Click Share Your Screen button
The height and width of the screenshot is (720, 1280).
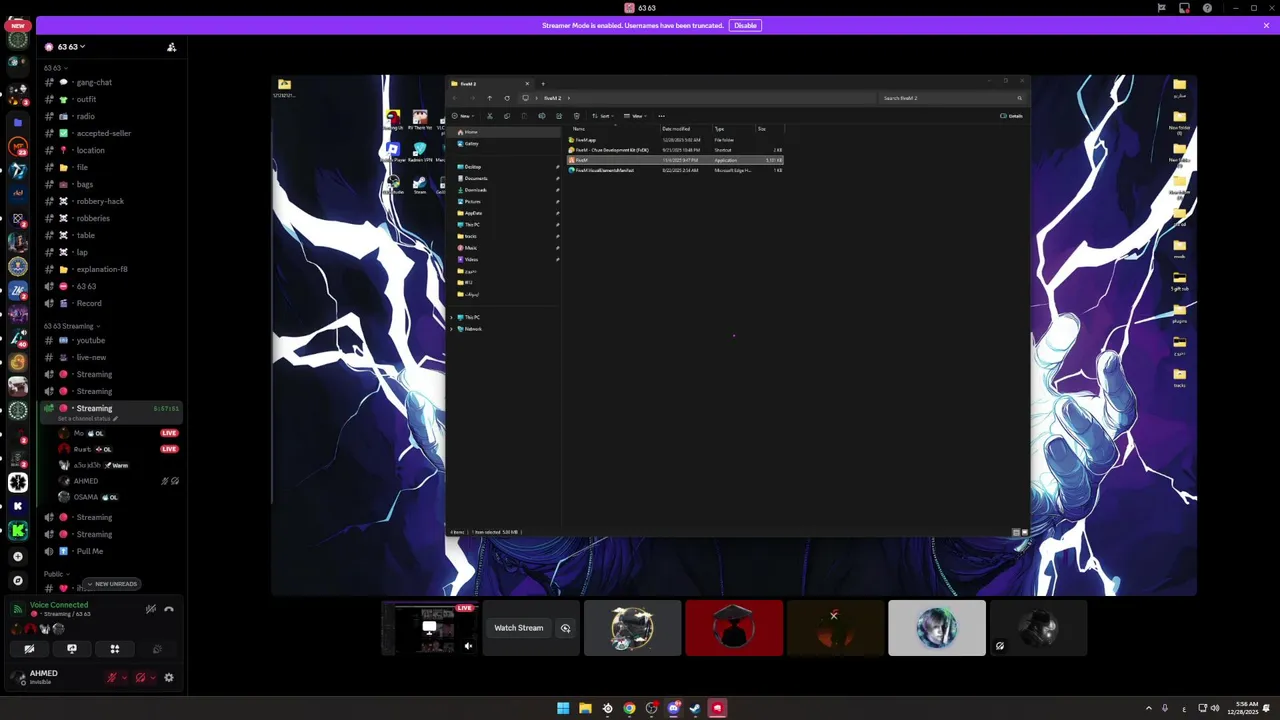tap(72, 649)
